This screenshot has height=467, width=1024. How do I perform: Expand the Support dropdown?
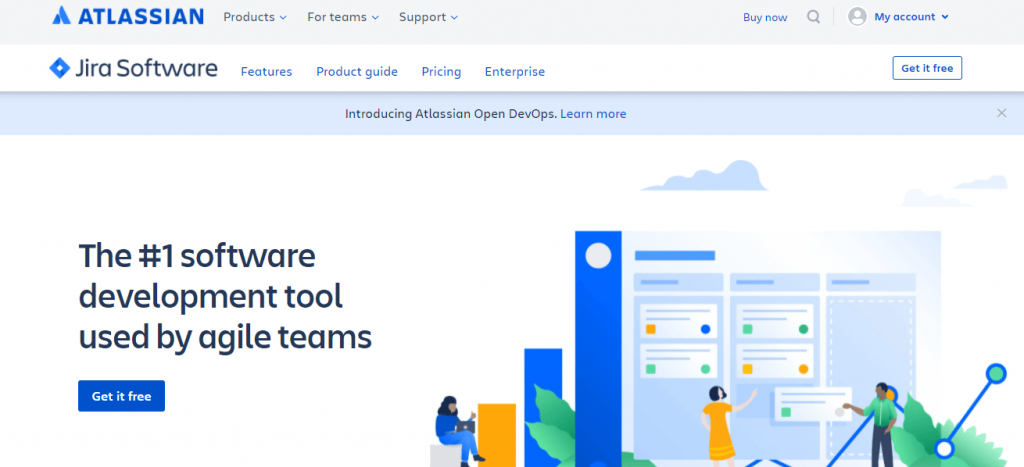click(x=428, y=17)
